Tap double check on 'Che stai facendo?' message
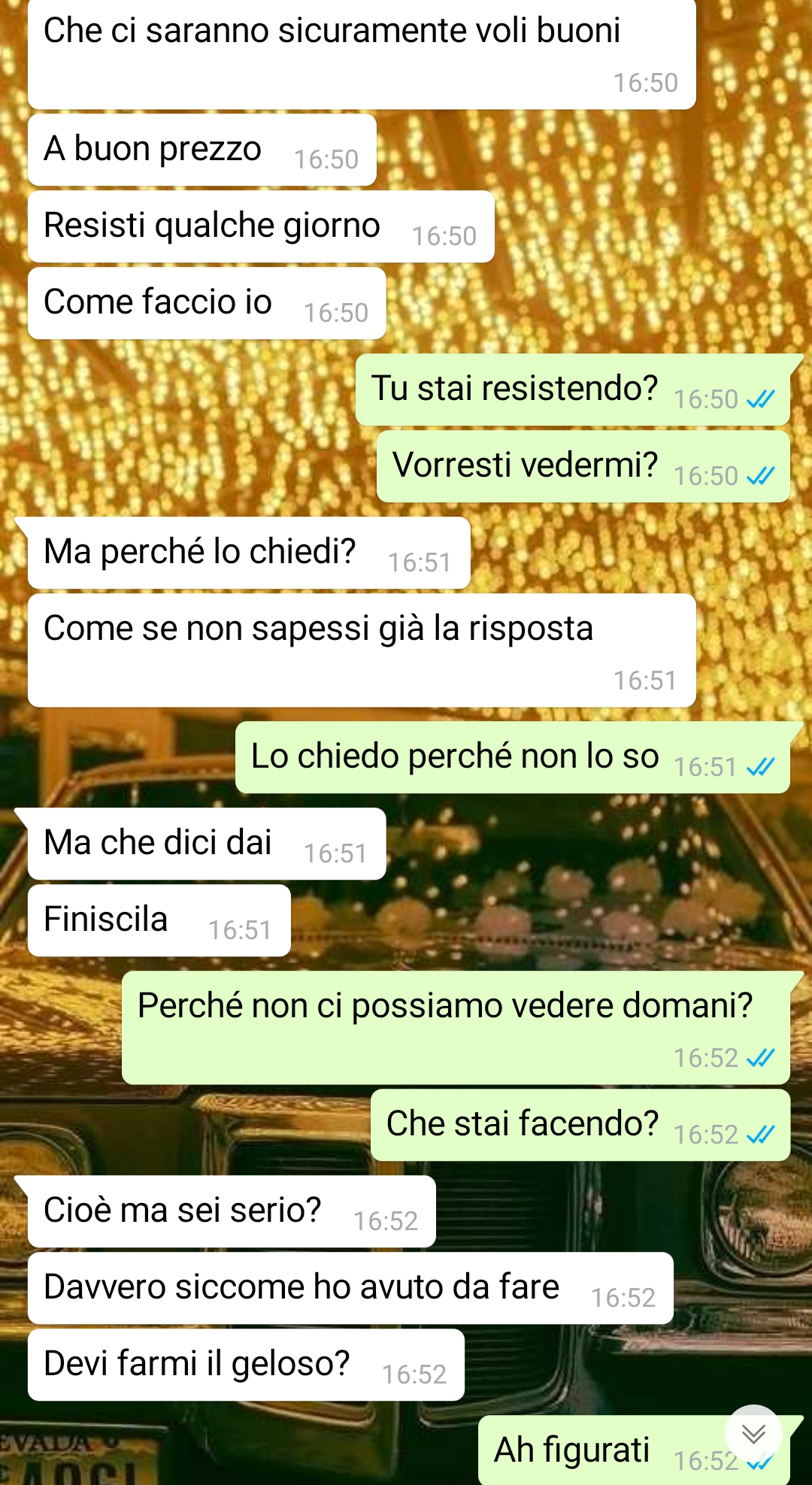This screenshot has width=812, height=1485. 760,1135
